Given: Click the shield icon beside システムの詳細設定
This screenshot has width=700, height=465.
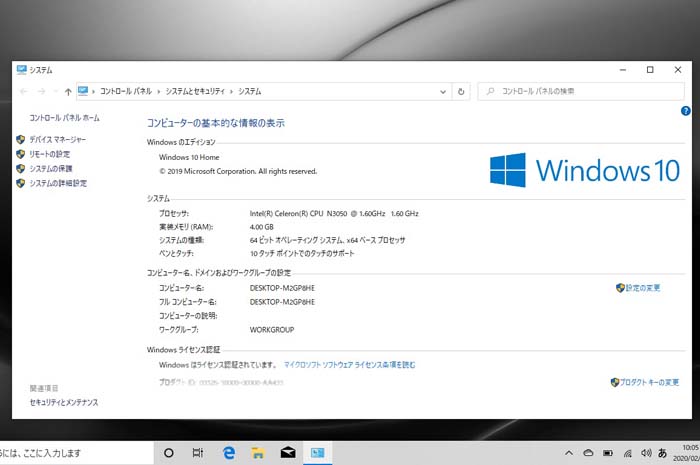Looking at the screenshot, I should point(21,183).
